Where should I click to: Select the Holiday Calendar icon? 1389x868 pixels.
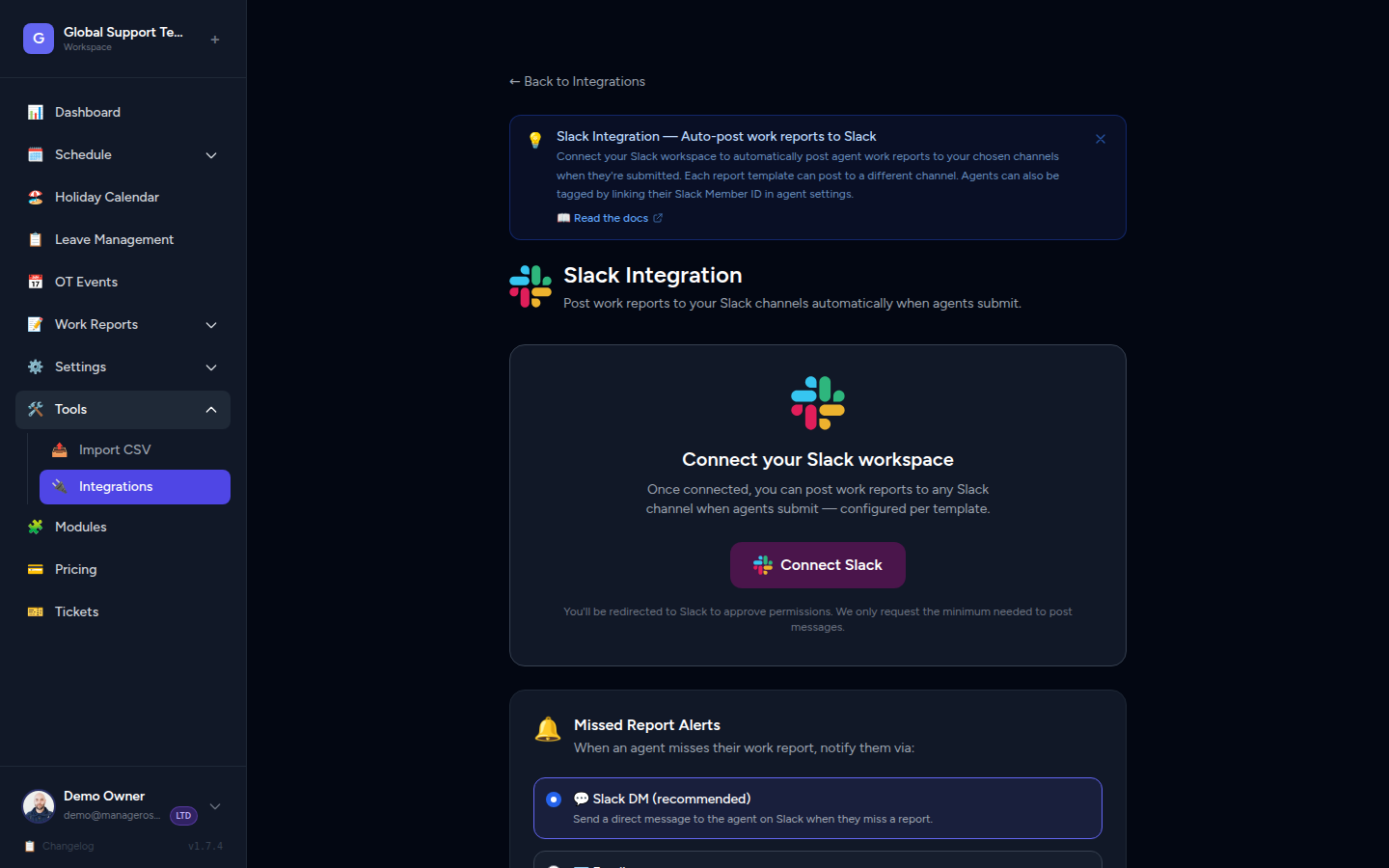tap(36, 197)
